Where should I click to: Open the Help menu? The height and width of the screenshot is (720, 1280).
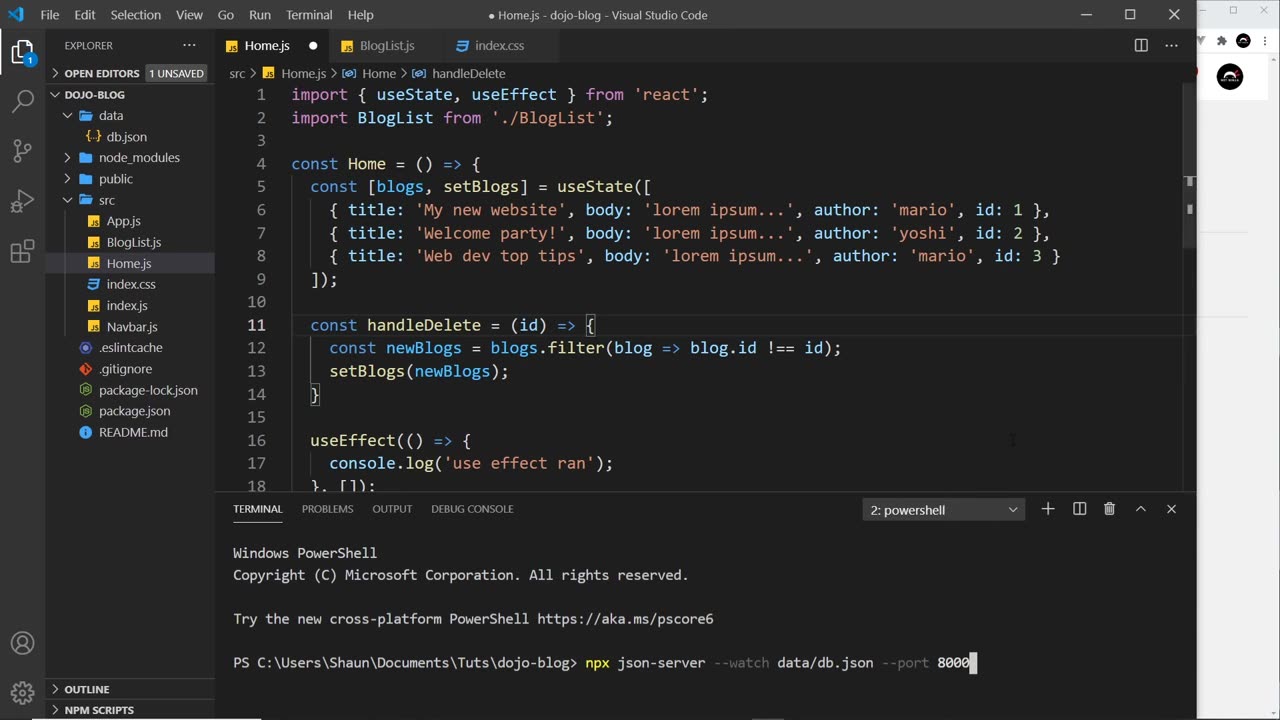tap(360, 15)
